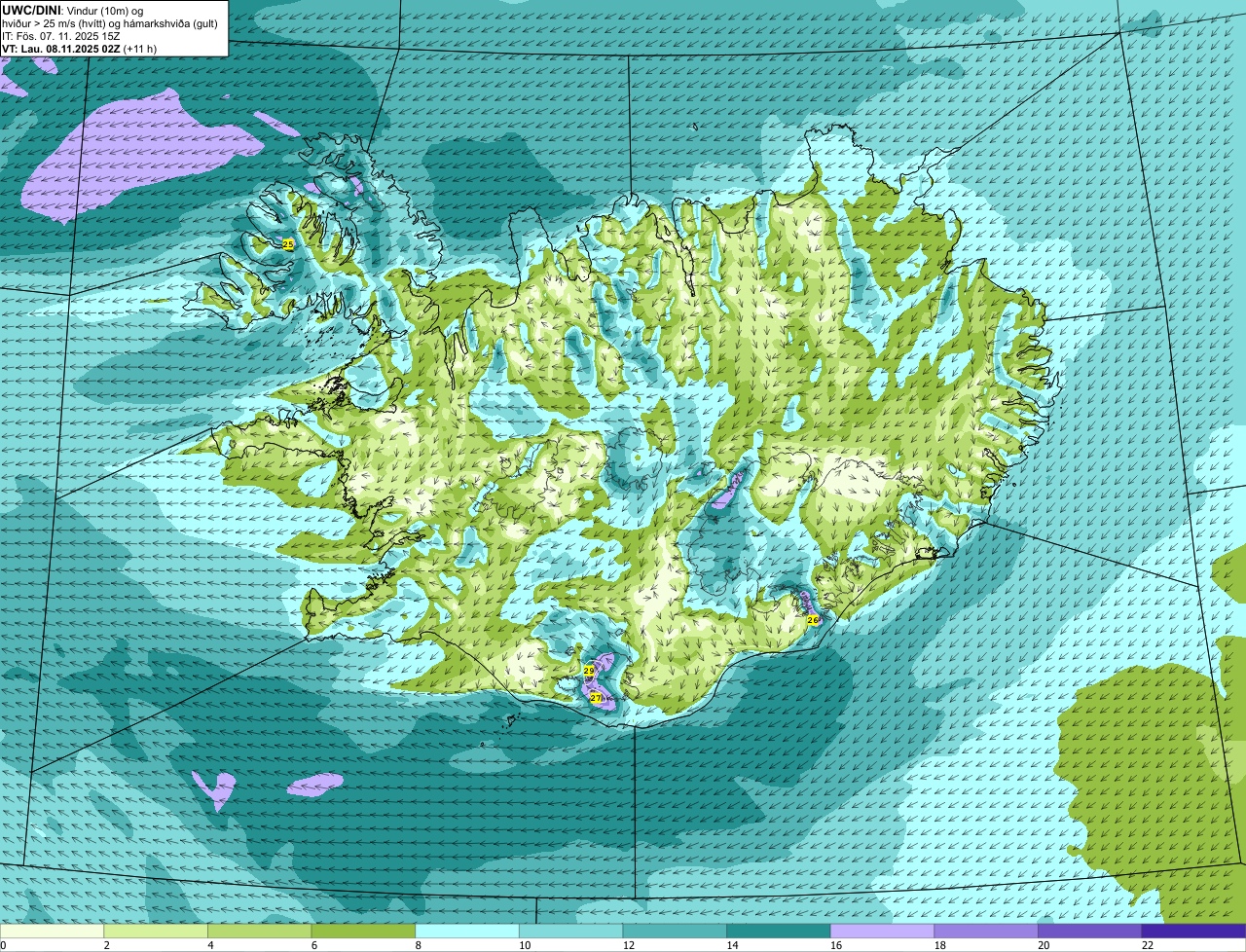Click the light lavender 16–18 m/s legend swatch

pyautogui.click(x=882, y=931)
